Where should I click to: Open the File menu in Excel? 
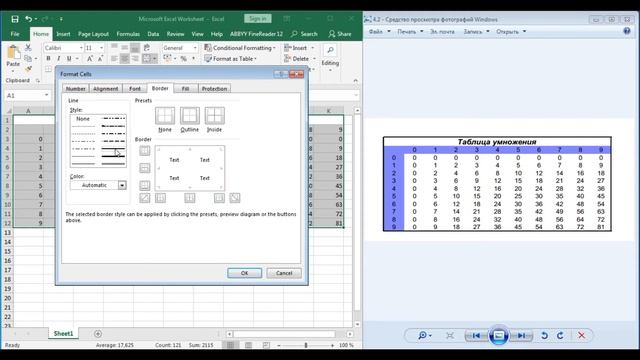[15, 34]
